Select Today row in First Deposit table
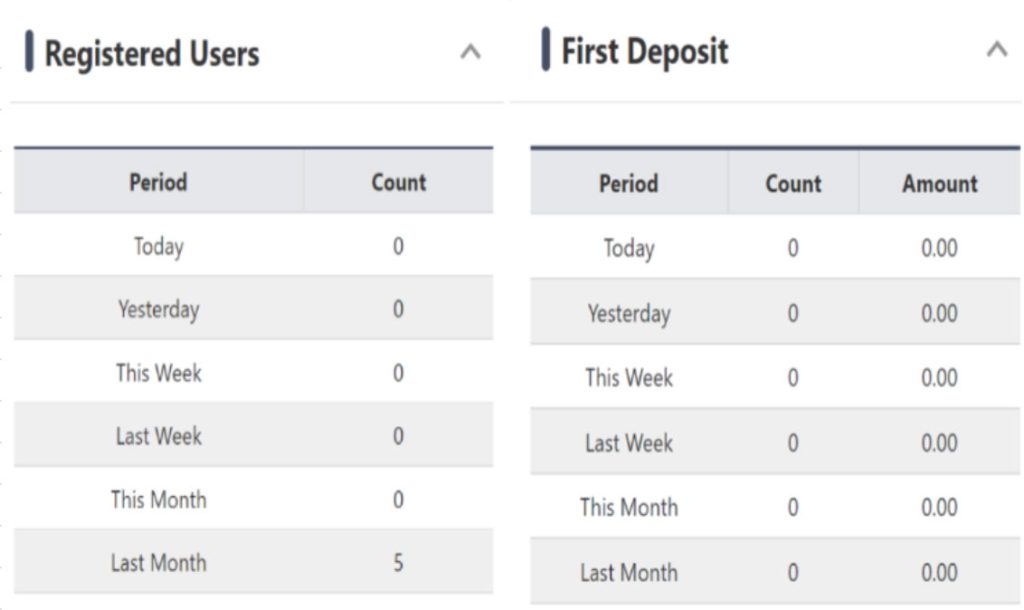The image size is (1024, 610). [628, 248]
